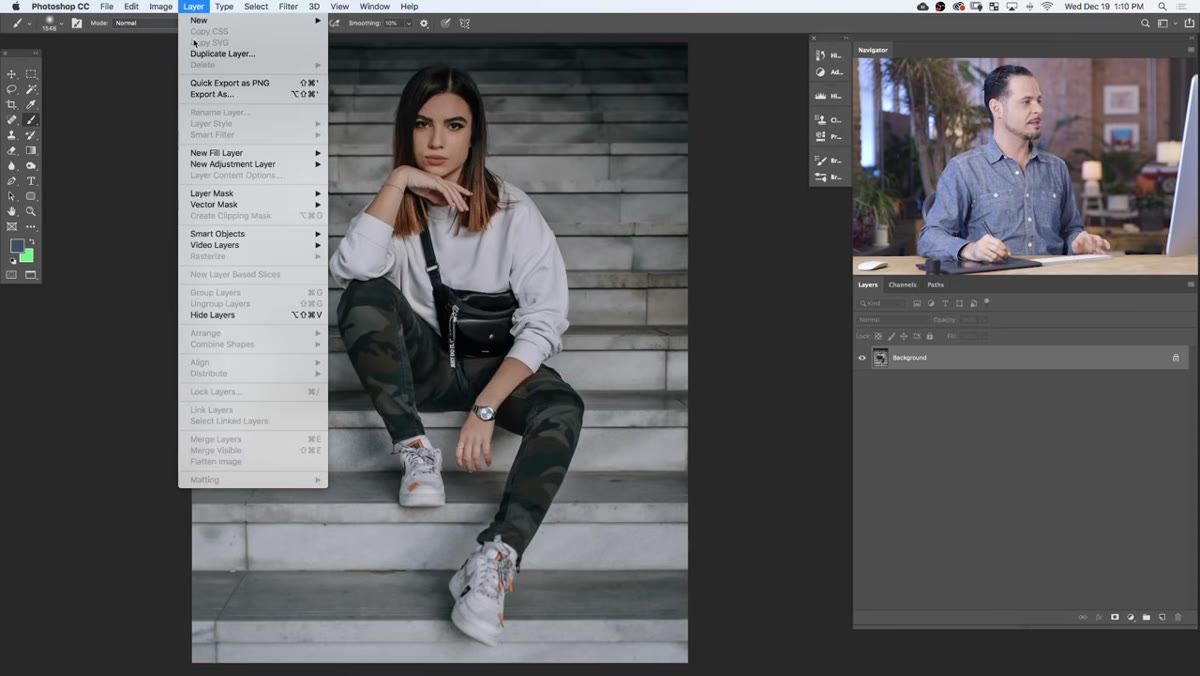Create new fill or adjustment layer icon
Image resolution: width=1200 pixels, height=676 pixels.
tap(1131, 617)
